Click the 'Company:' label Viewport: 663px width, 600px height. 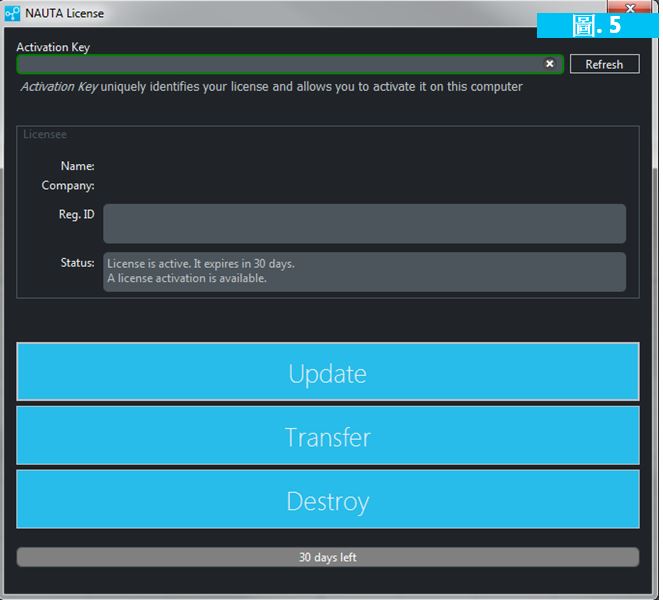click(68, 185)
